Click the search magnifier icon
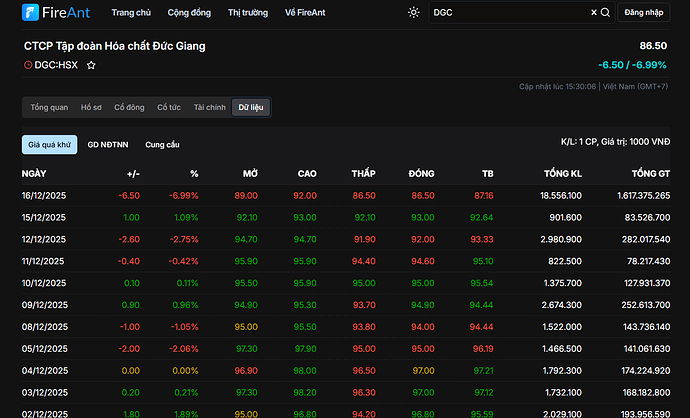This screenshot has width=690, height=418. click(x=605, y=13)
